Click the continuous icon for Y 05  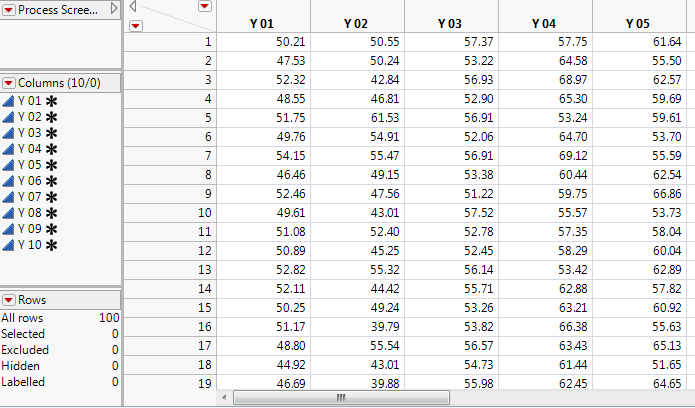click(8, 165)
